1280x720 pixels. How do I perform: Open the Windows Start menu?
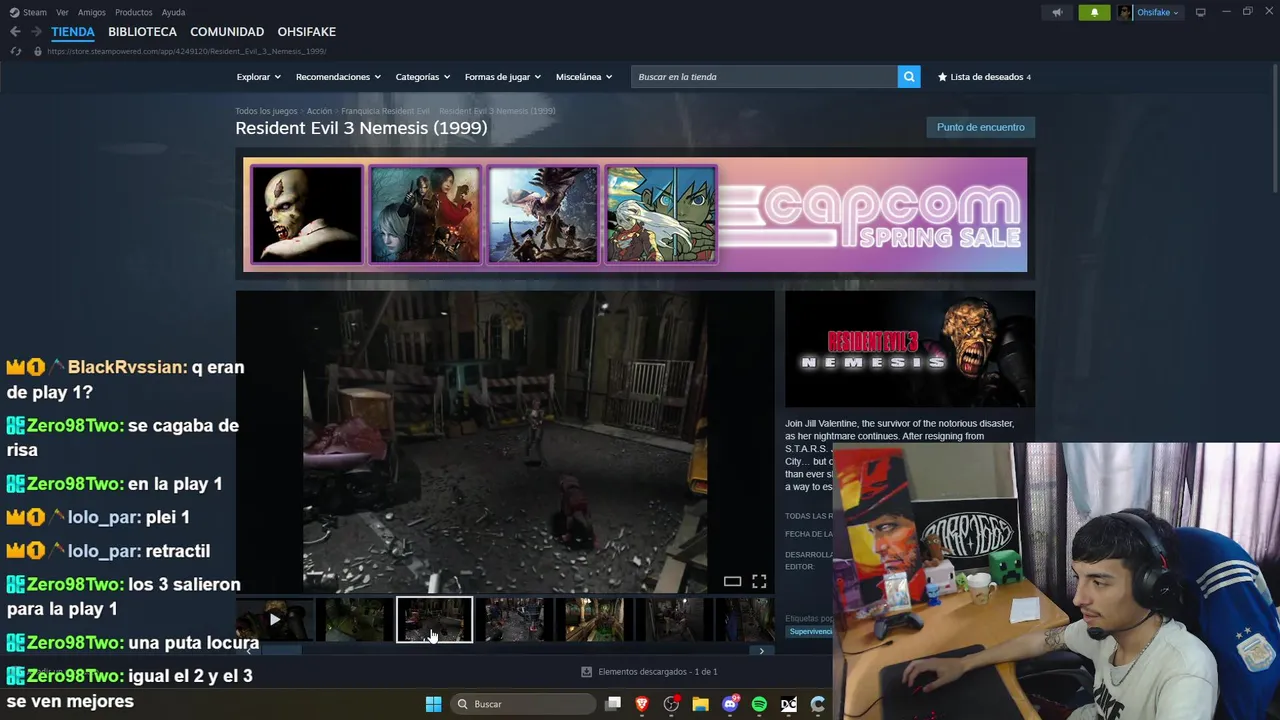433,704
